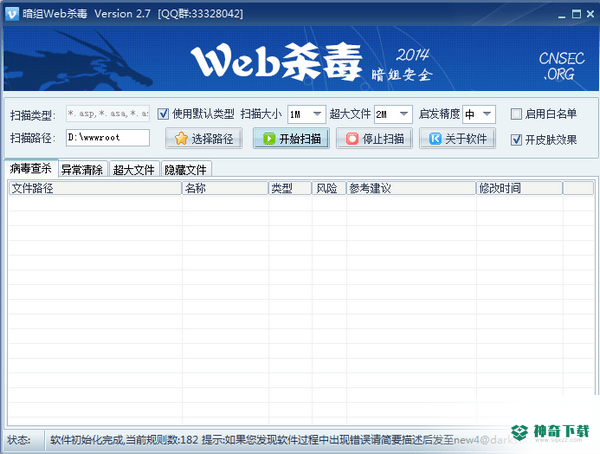Click the CNSEC.ORG banner text
Screen dimensions: 600x454
561,66
